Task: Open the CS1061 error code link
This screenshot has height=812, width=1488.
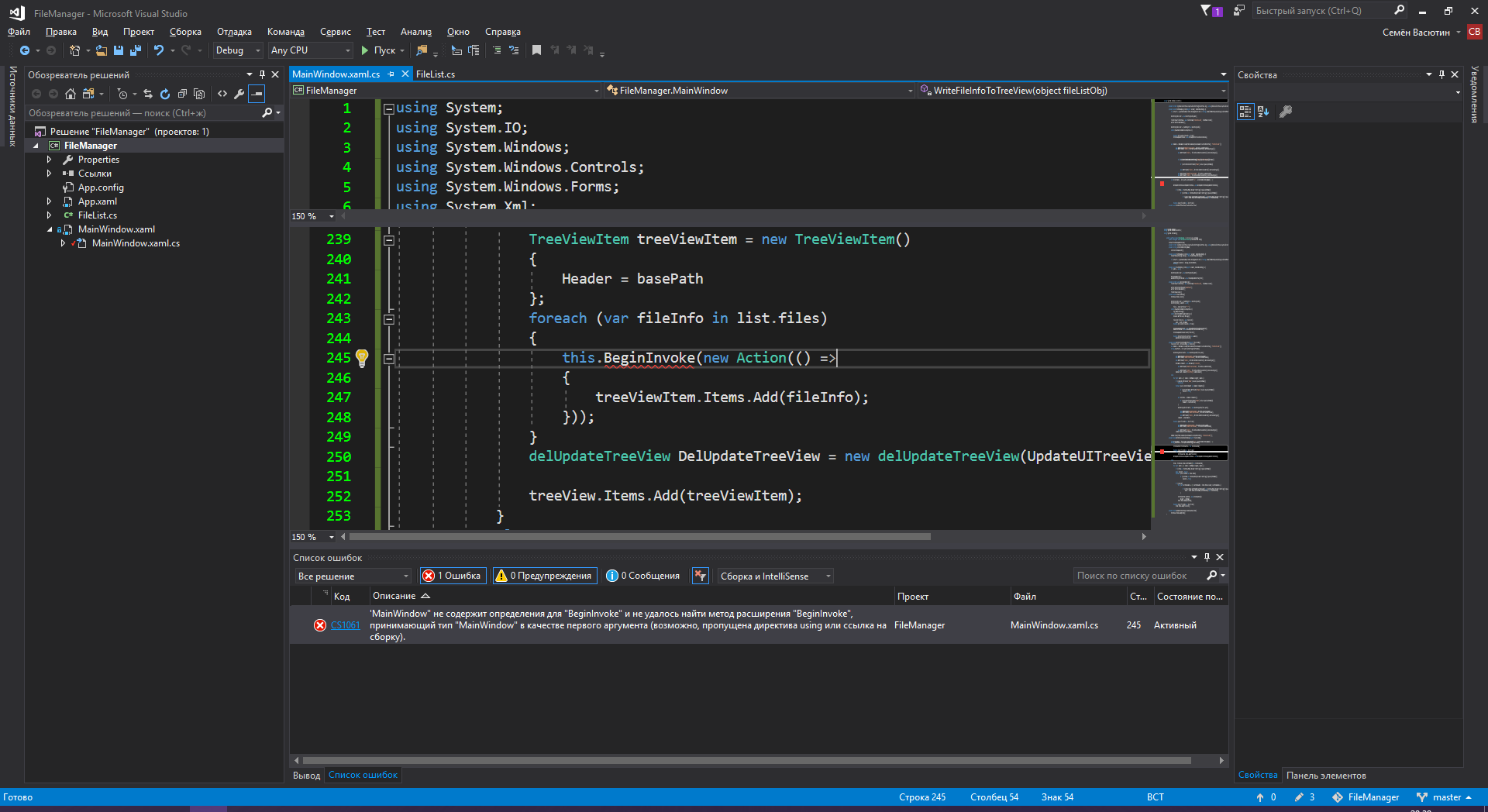Action: pos(345,625)
